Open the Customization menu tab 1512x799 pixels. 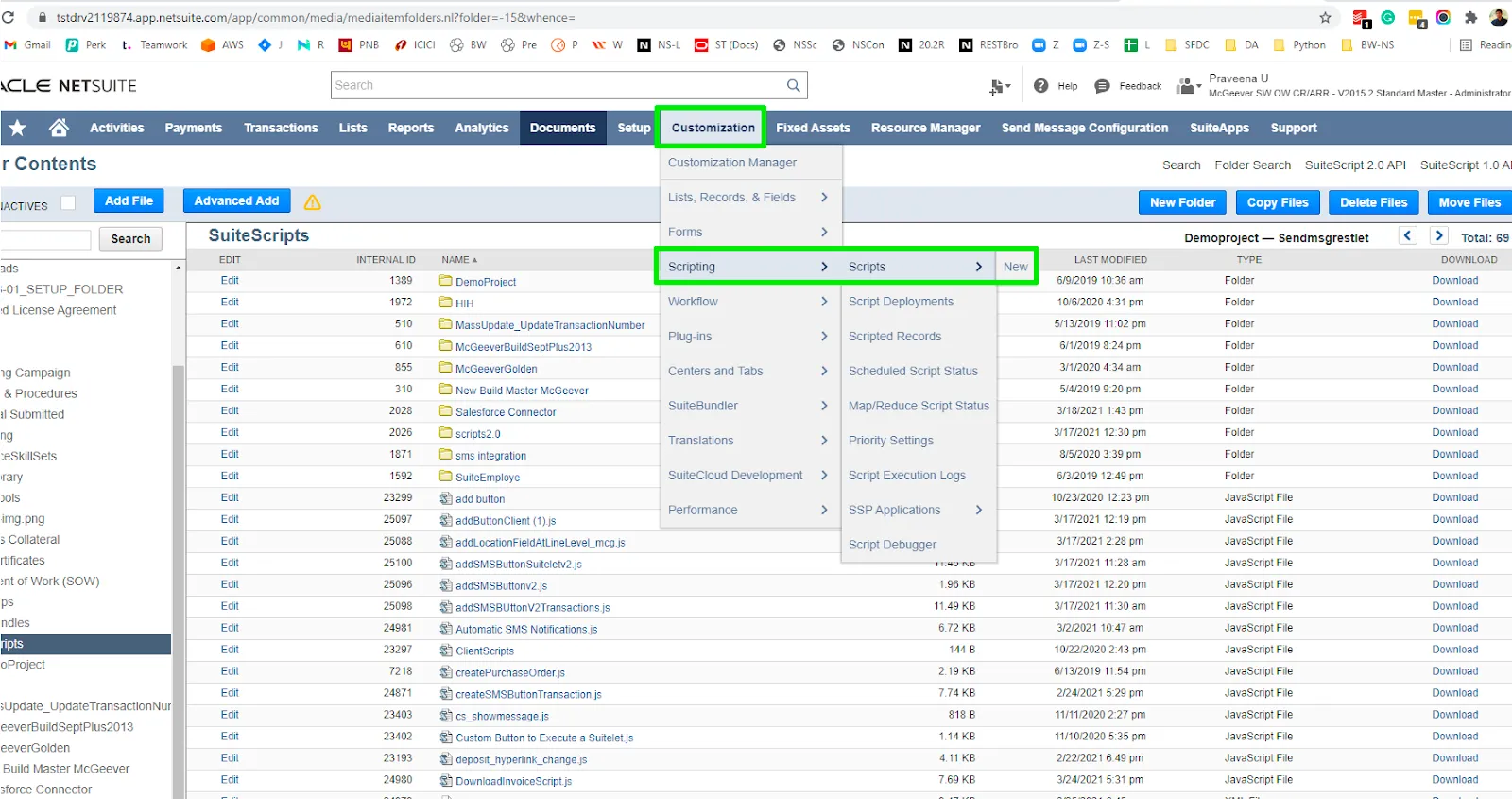click(713, 128)
